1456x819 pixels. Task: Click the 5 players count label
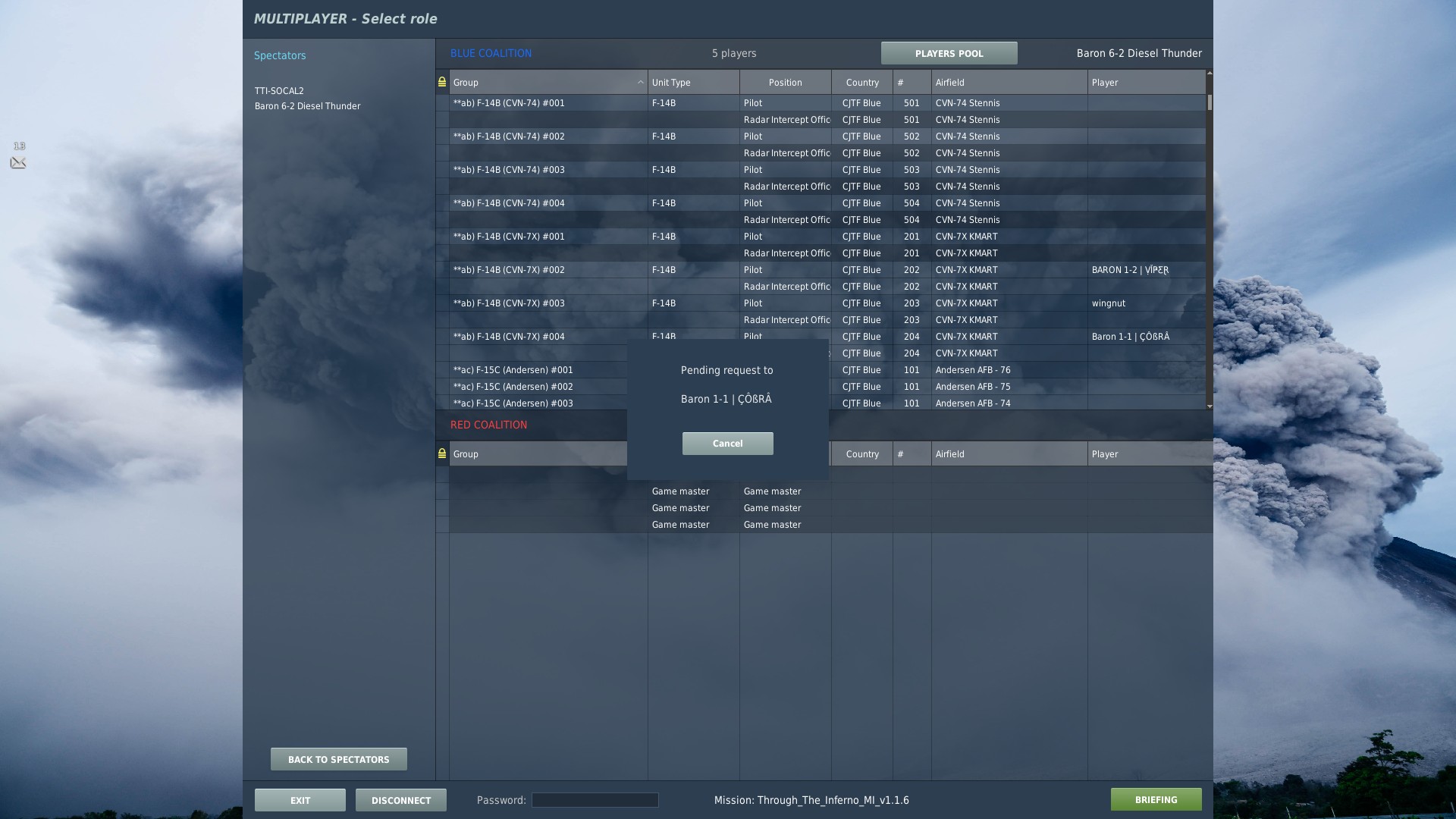pos(733,53)
